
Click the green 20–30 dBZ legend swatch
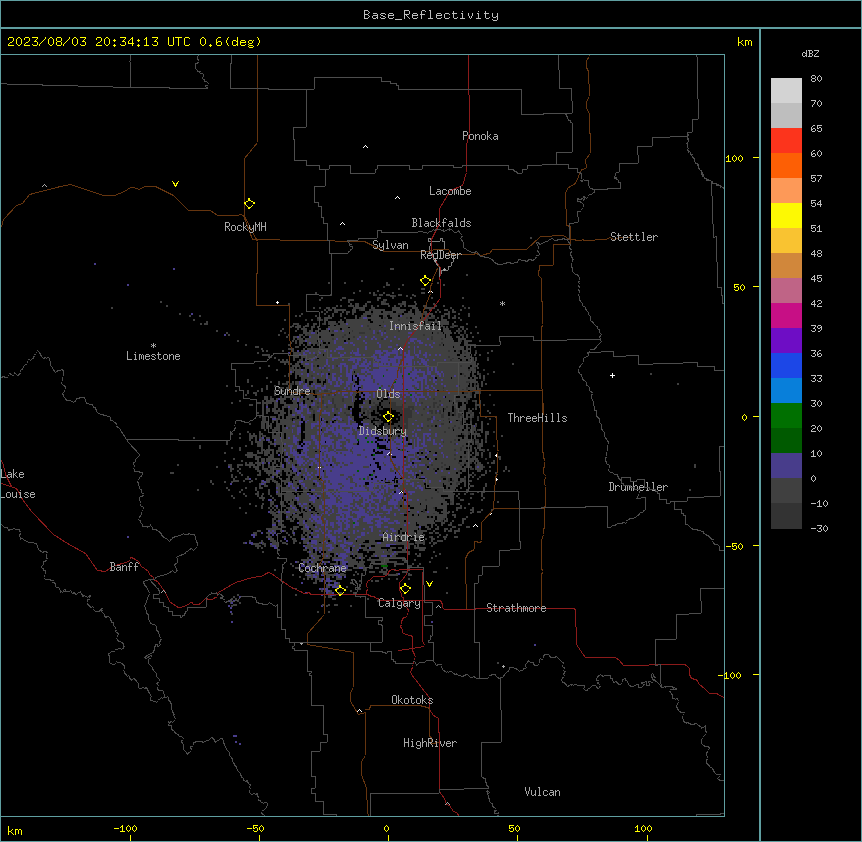point(786,416)
